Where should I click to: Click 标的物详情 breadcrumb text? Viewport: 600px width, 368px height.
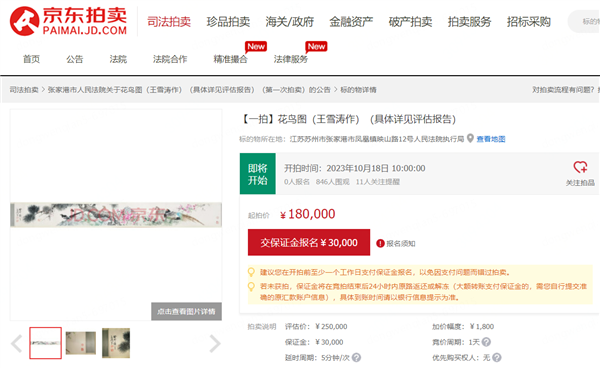(x=358, y=90)
